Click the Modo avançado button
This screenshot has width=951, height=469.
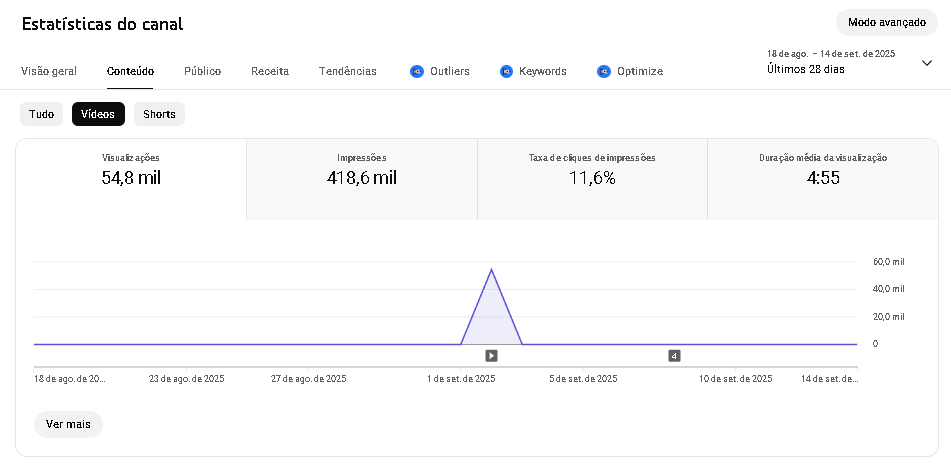(886, 22)
